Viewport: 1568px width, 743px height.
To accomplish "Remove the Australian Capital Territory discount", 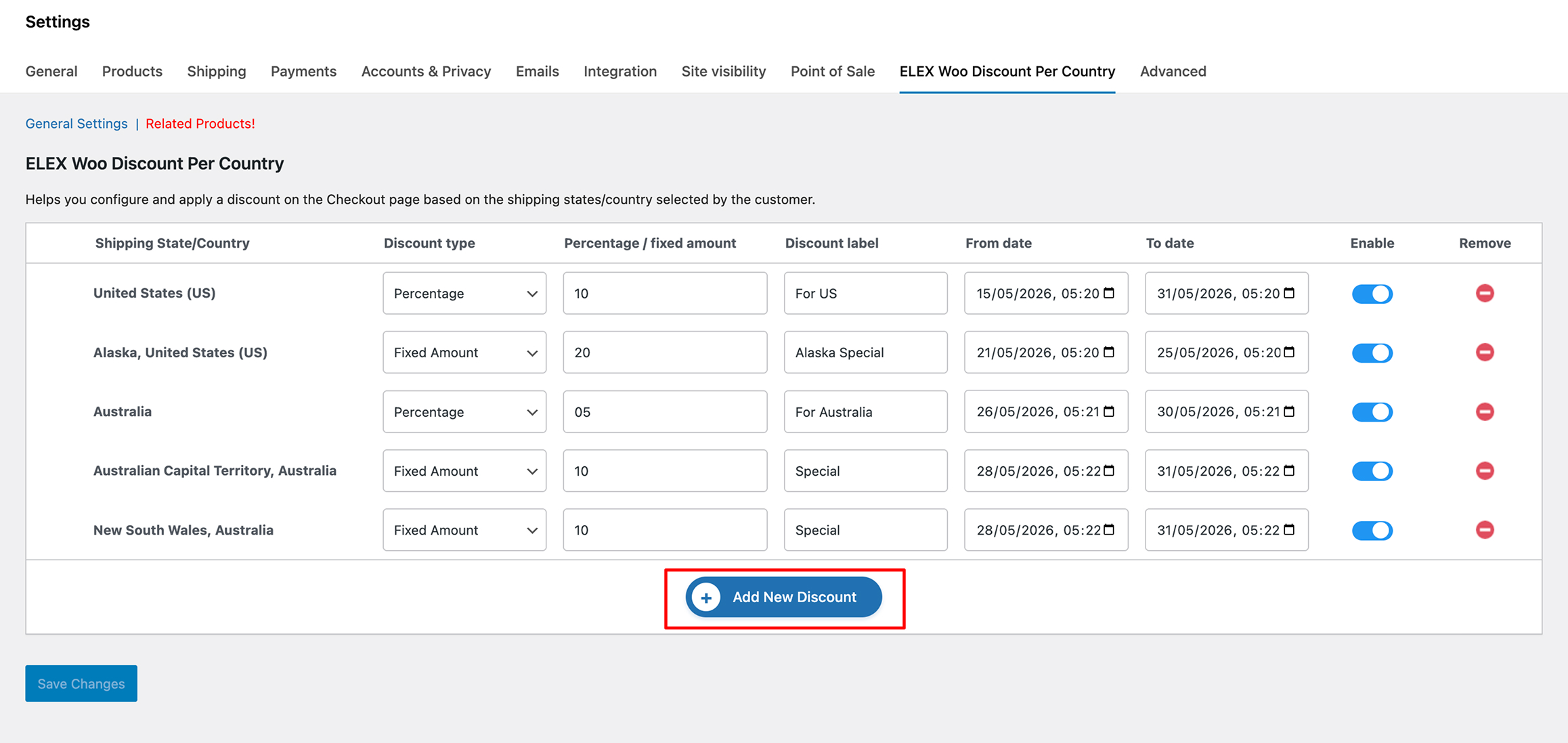I will 1485,470.
